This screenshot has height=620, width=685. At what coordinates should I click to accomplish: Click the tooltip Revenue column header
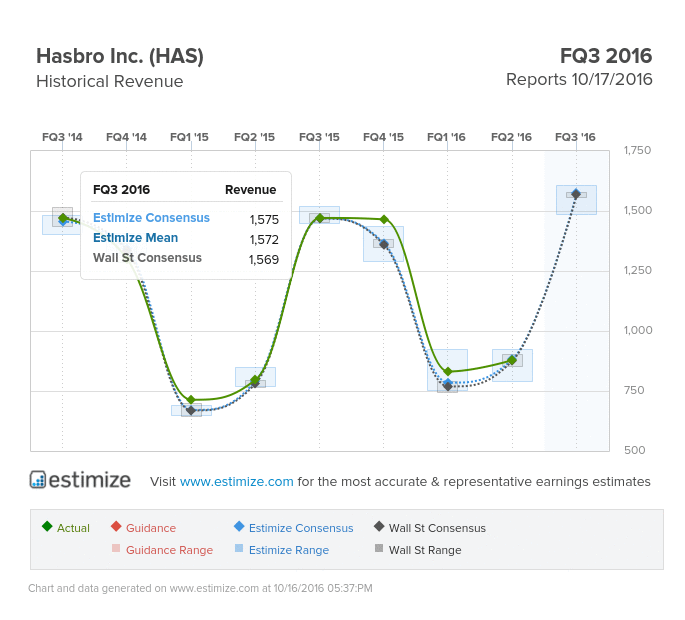tap(250, 190)
